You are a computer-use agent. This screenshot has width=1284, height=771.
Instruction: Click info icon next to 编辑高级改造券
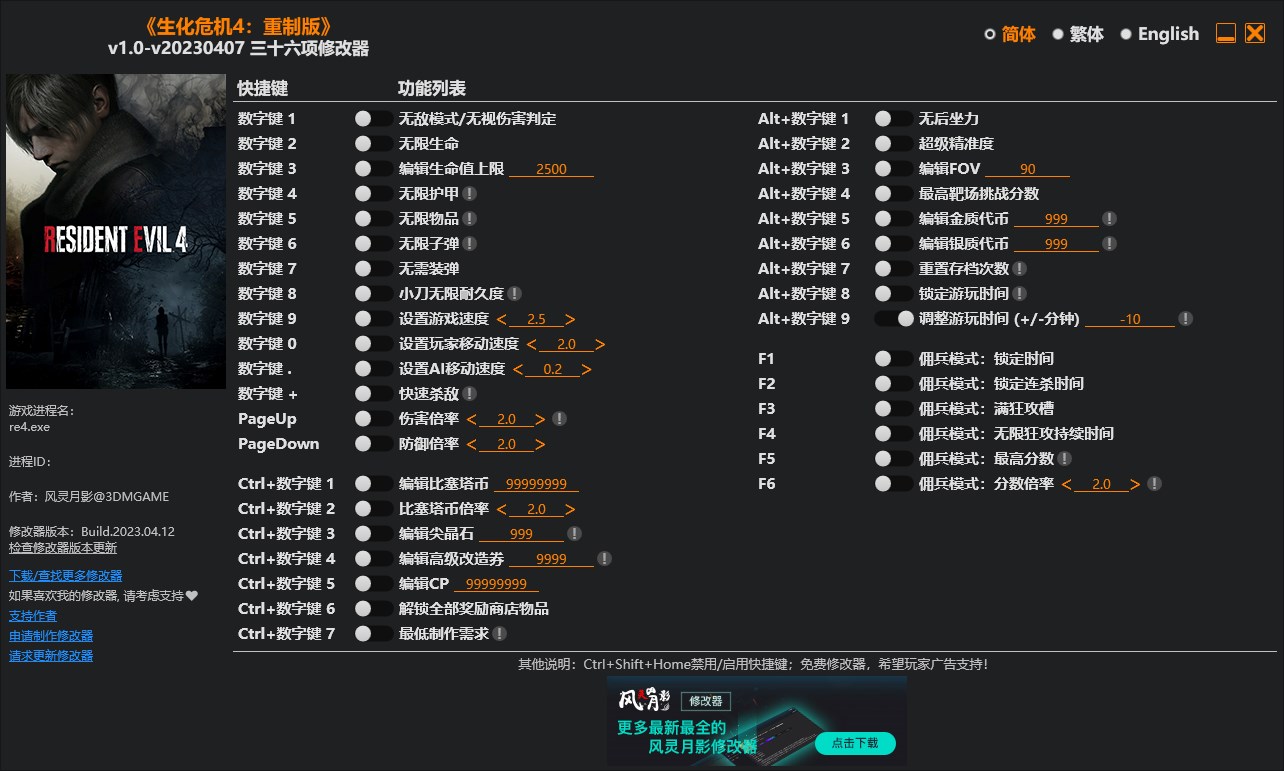(x=604, y=558)
